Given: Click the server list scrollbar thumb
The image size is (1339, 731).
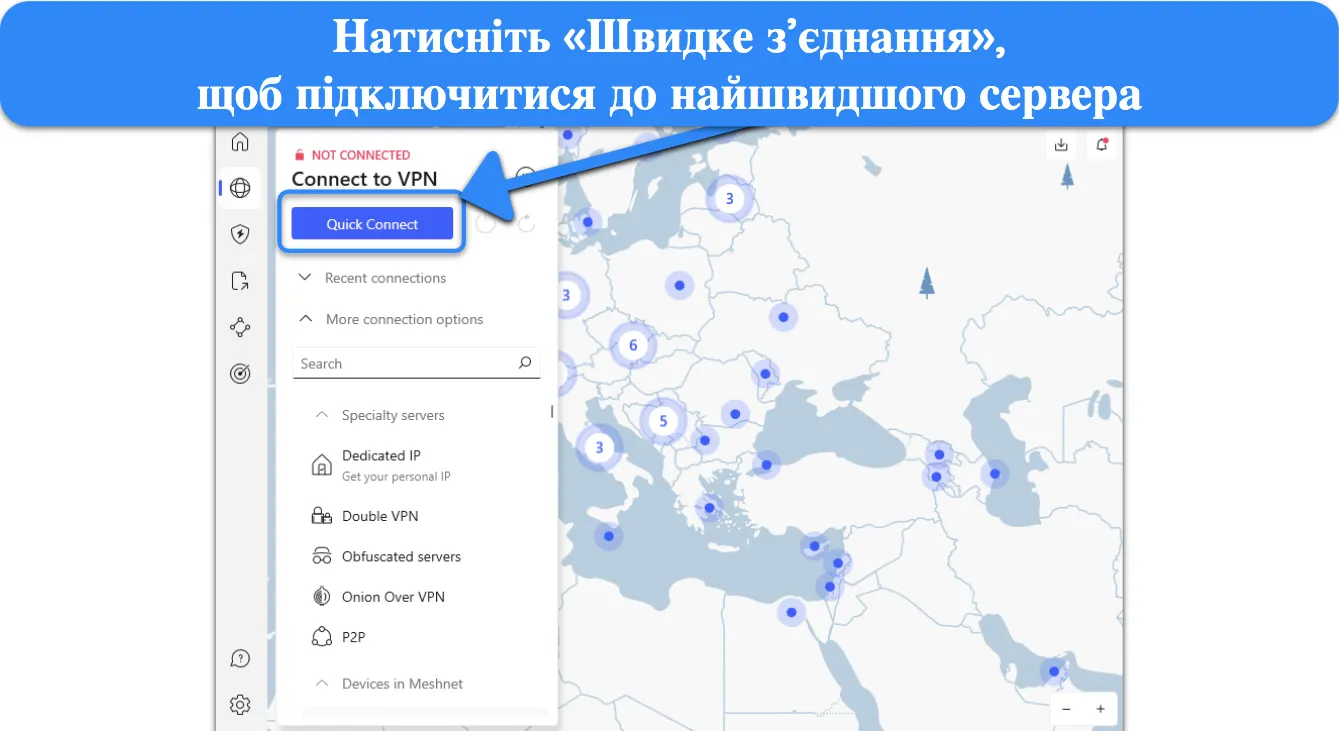Looking at the screenshot, I should (552, 411).
